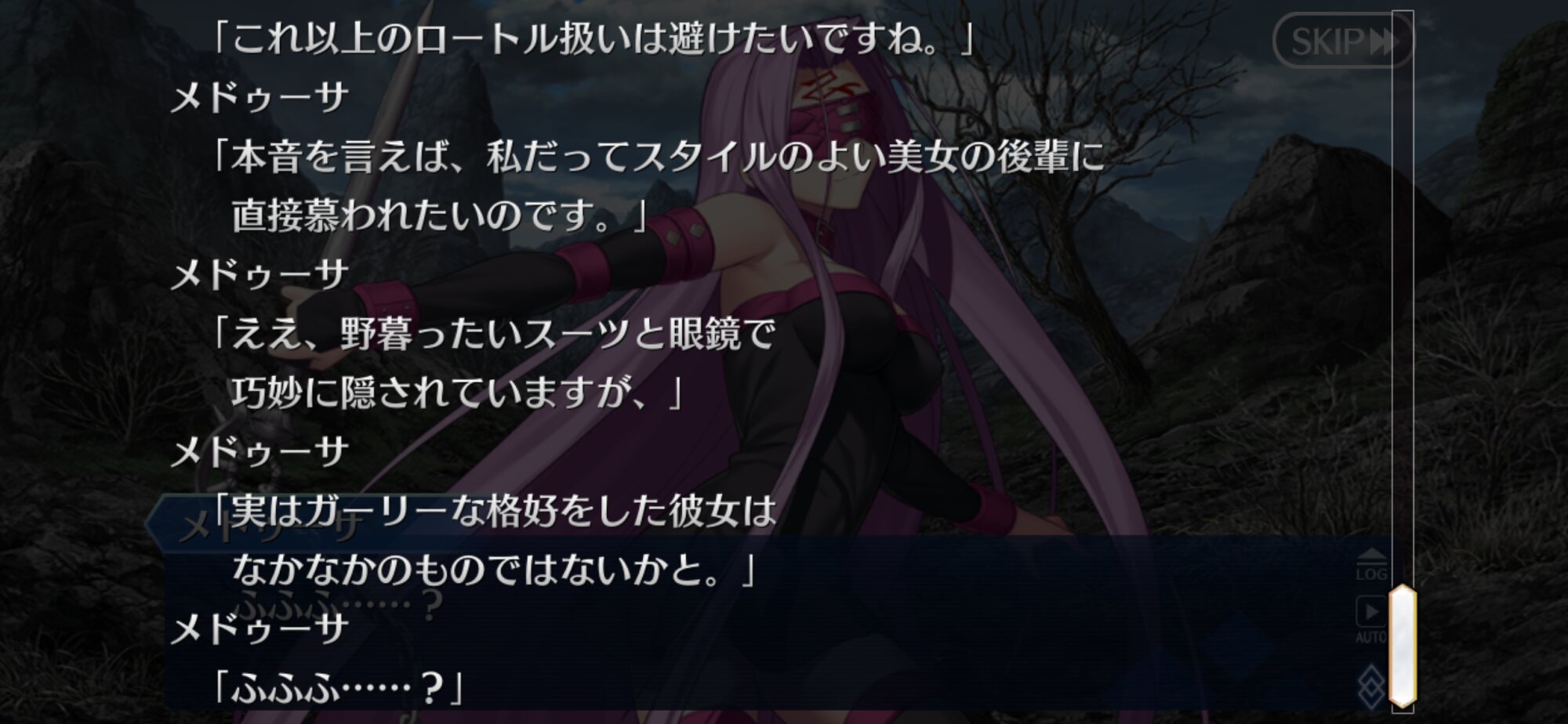Select log line about ロートル扱い
The width and height of the screenshot is (1568, 724).
point(593,39)
